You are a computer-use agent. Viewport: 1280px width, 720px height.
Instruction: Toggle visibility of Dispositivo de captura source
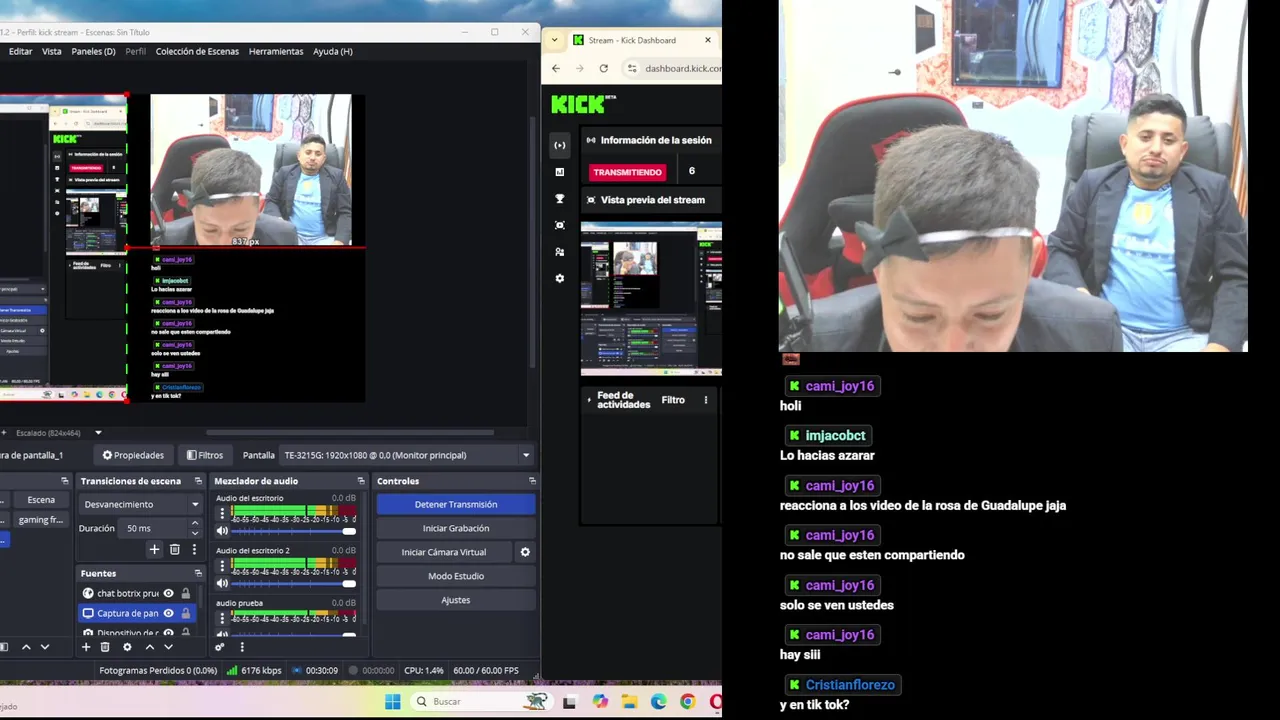point(168,633)
